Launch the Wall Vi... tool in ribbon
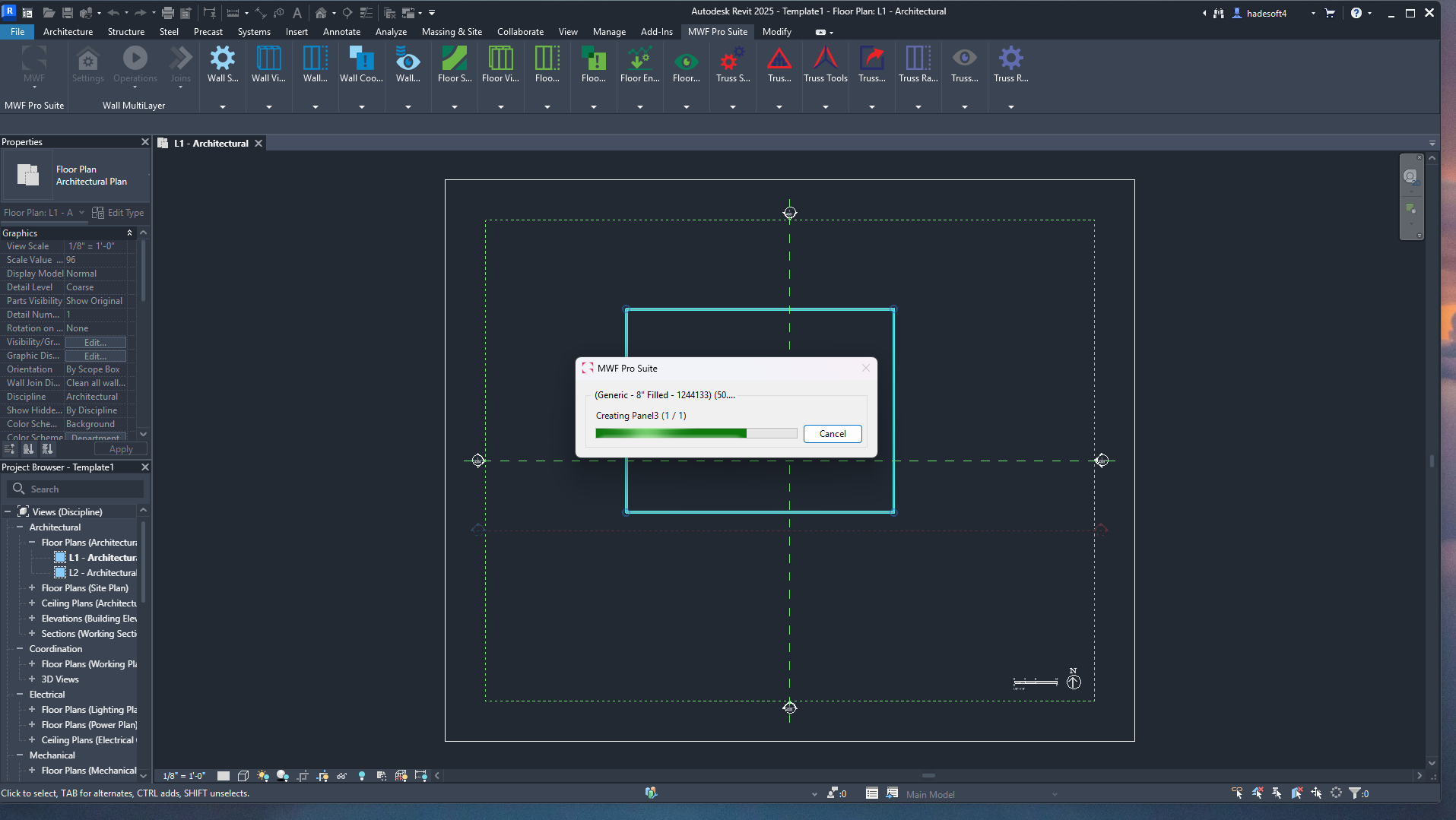Viewport: 1456px width, 820px height. (x=268, y=64)
